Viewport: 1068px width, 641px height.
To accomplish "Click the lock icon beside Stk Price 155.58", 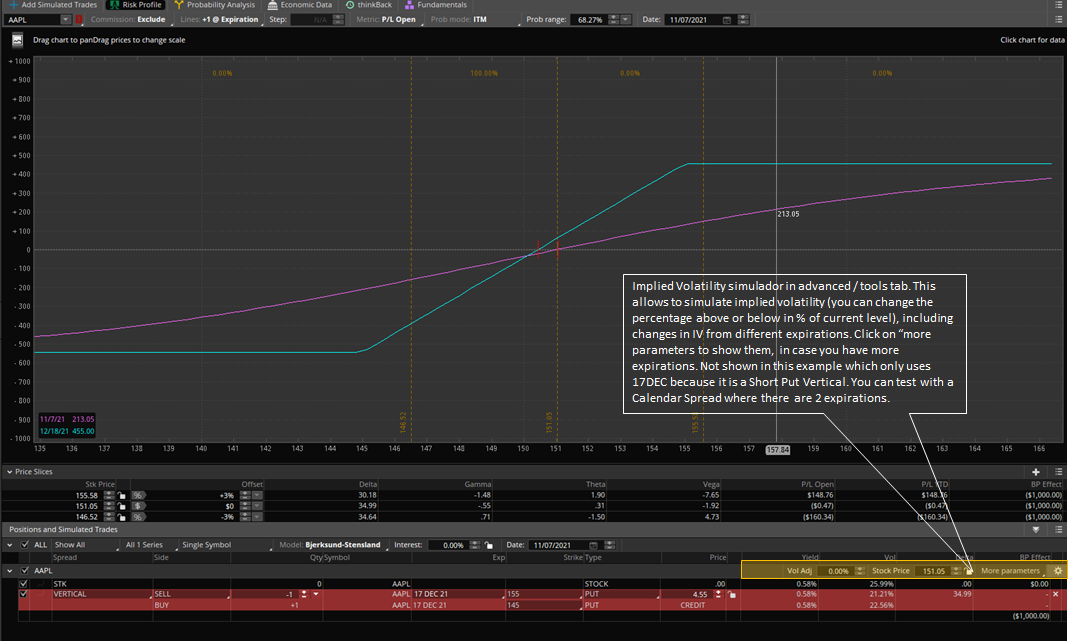I will (120, 494).
